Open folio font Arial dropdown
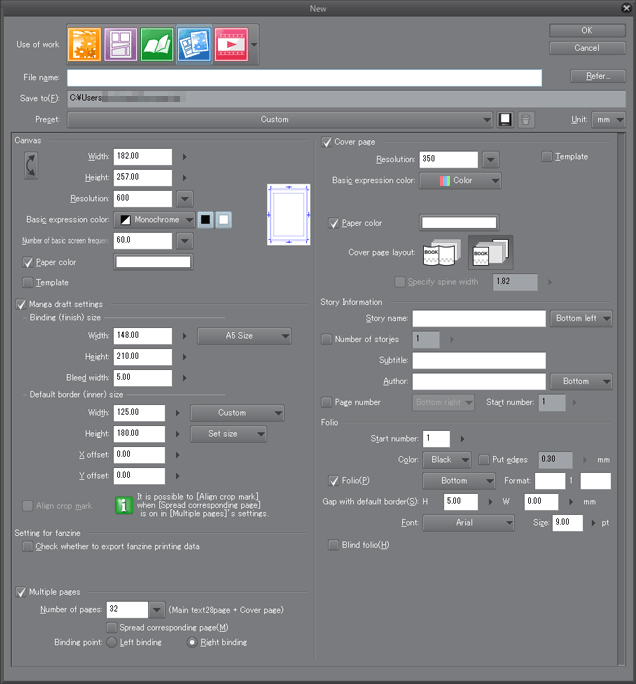This screenshot has width=636, height=684. (x=468, y=523)
